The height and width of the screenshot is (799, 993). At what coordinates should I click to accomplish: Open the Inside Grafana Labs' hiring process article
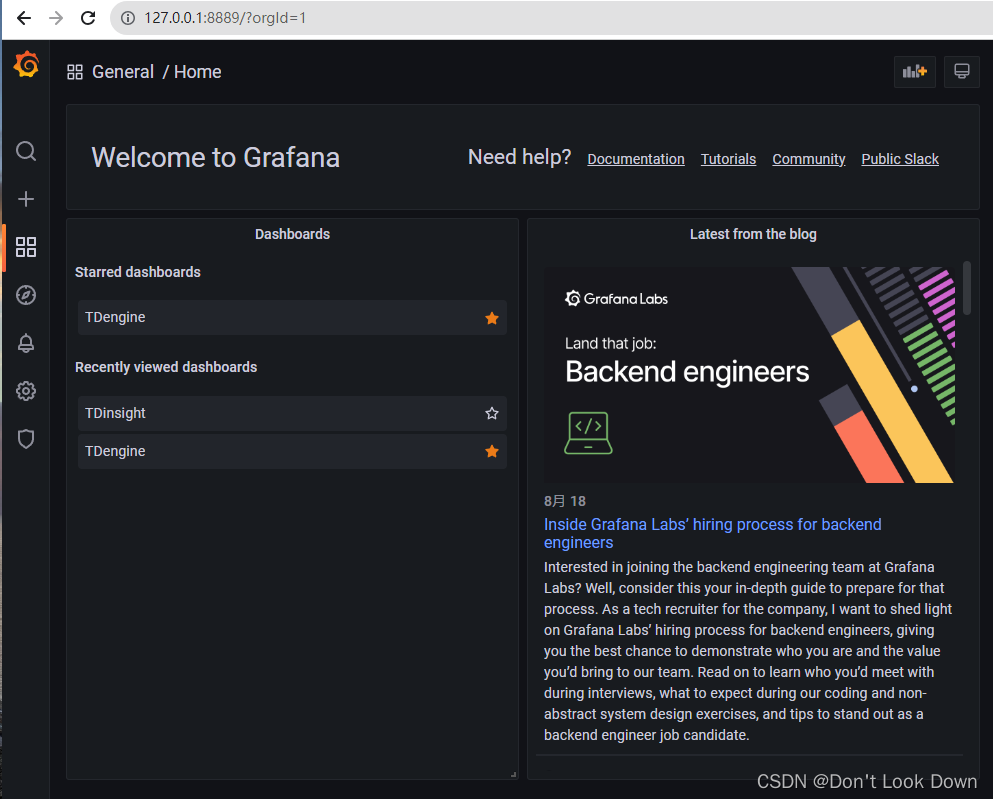pos(712,533)
